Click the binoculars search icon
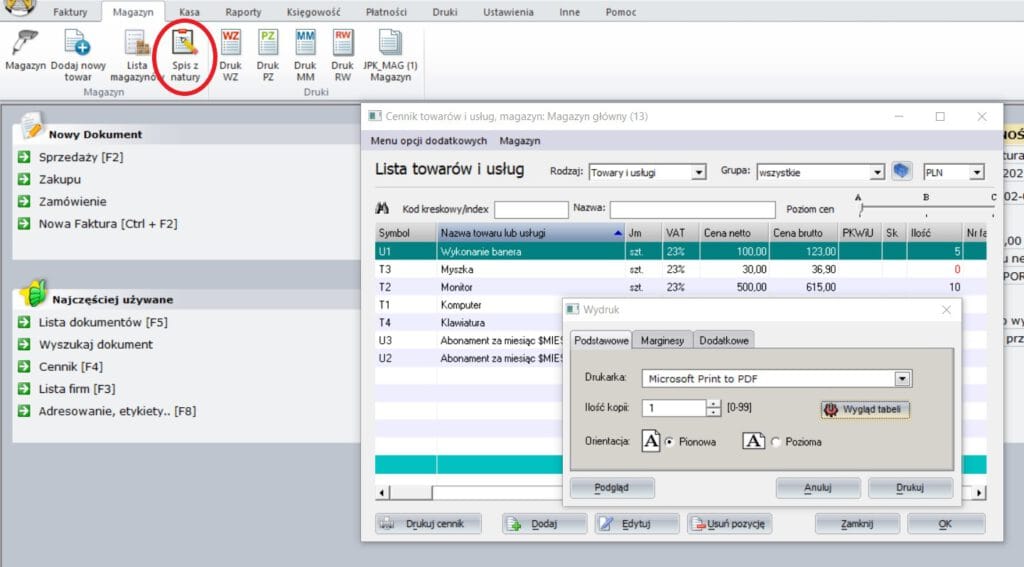 tap(381, 209)
